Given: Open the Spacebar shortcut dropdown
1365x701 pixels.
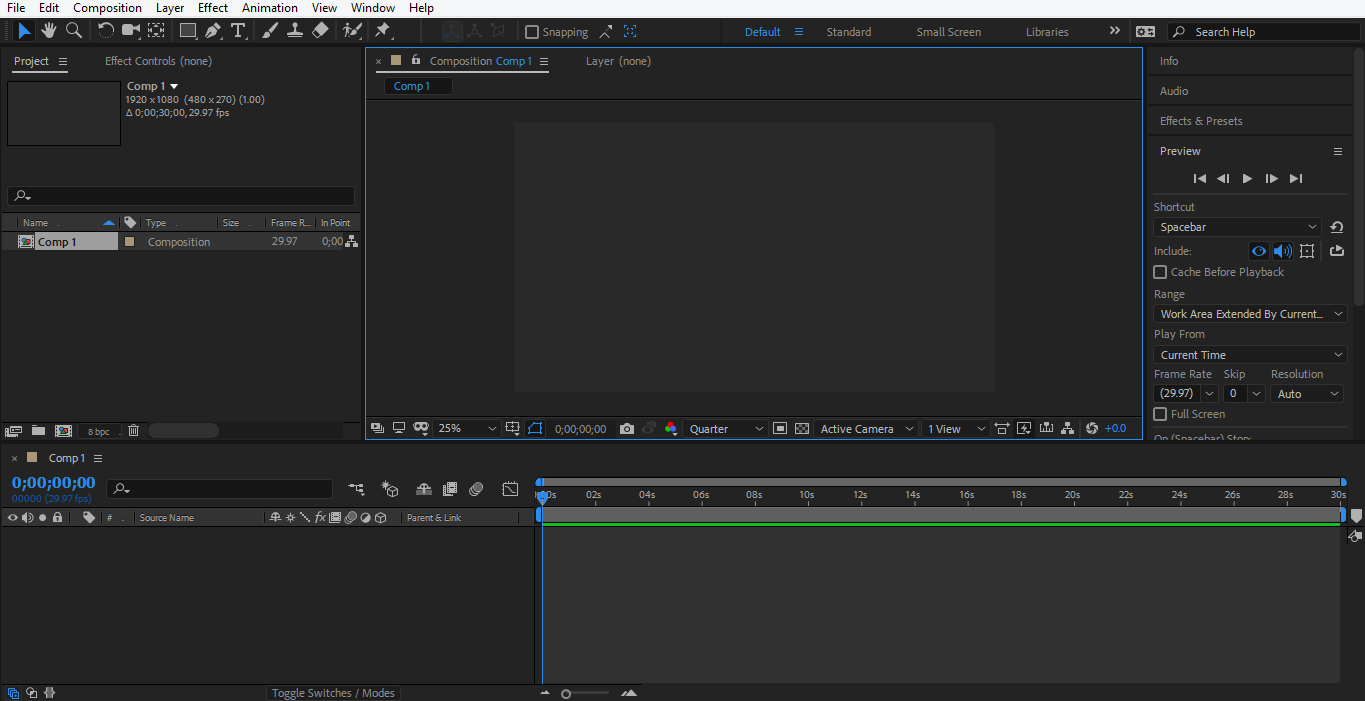Looking at the screenshot, I should [x=1238, y=227].
